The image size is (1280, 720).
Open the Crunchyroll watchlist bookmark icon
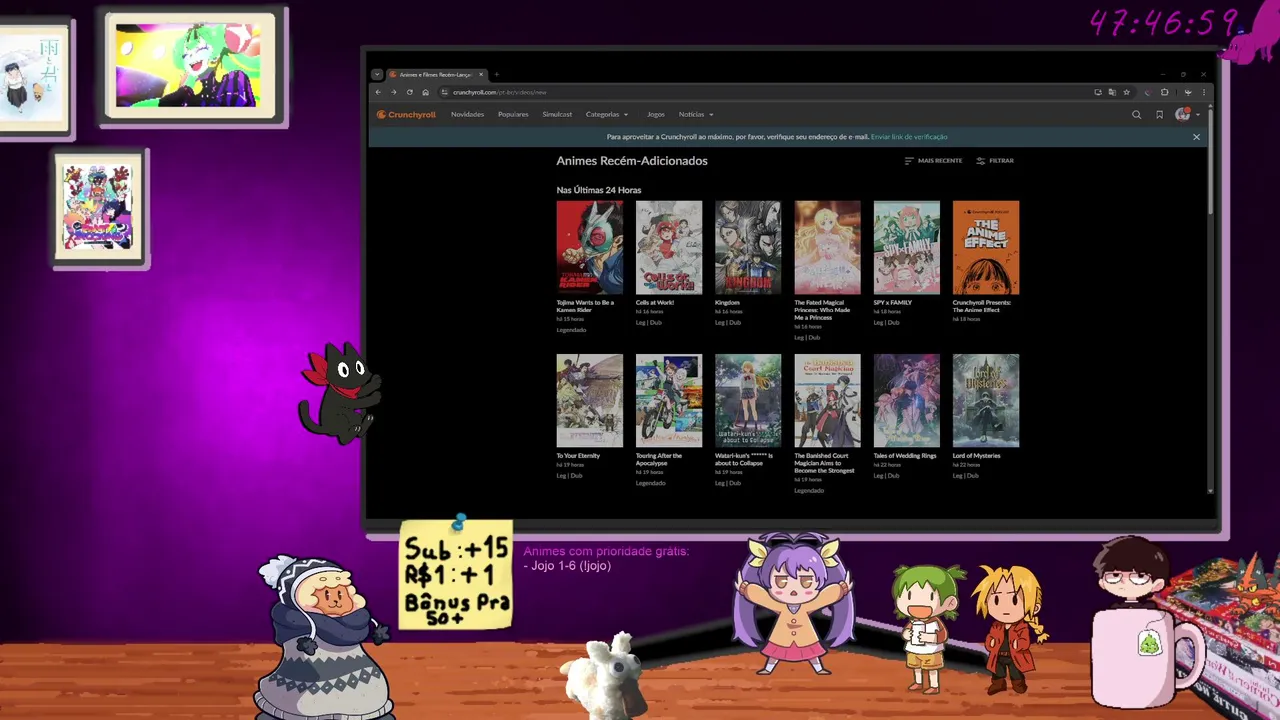pyautogui.click(x=1159, y=115)
